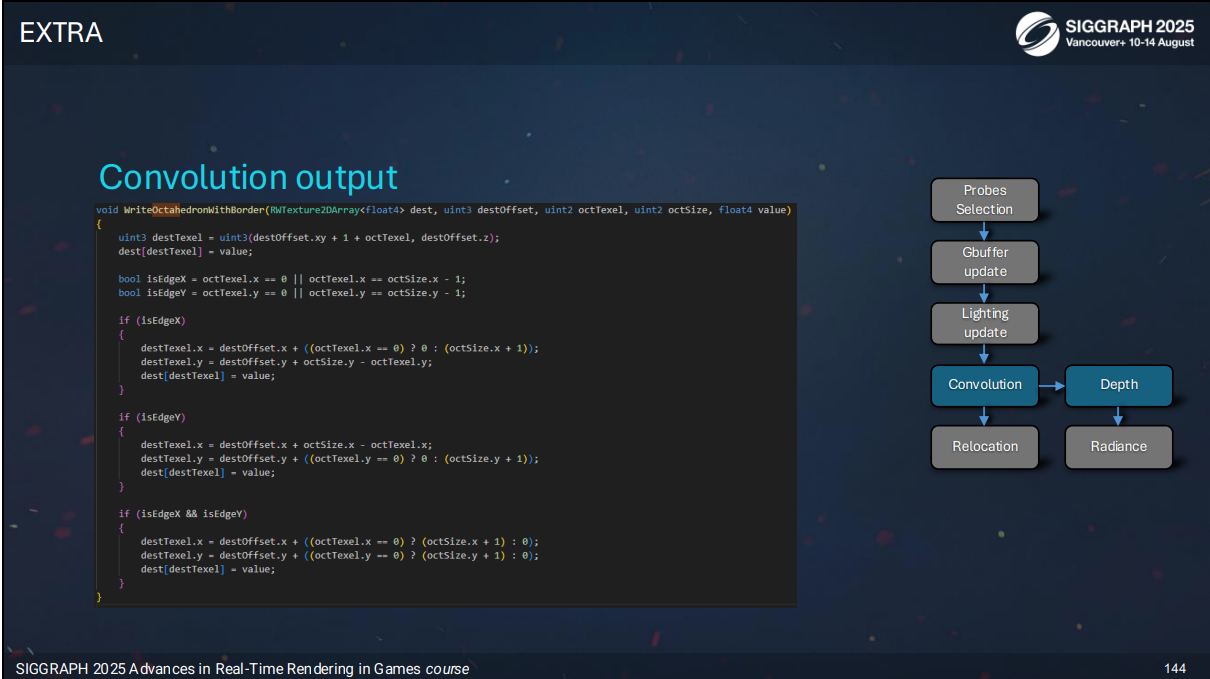Image resolution: width=1210 pixels, height=679 pixels.
Task: Click the SIGGRAPH 2025 course footer text
Action: pos(242,668)
